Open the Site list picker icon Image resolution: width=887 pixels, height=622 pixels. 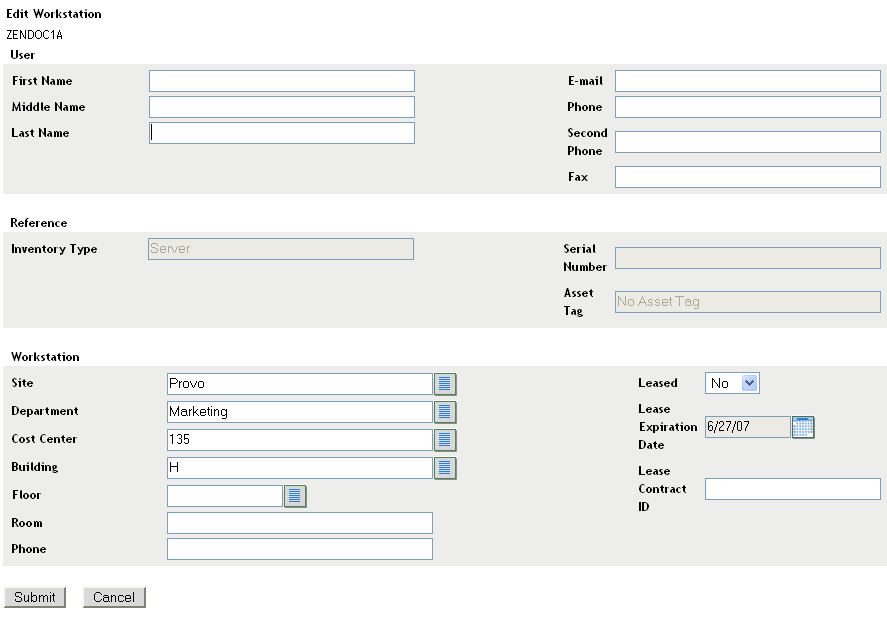coord(445,384)
